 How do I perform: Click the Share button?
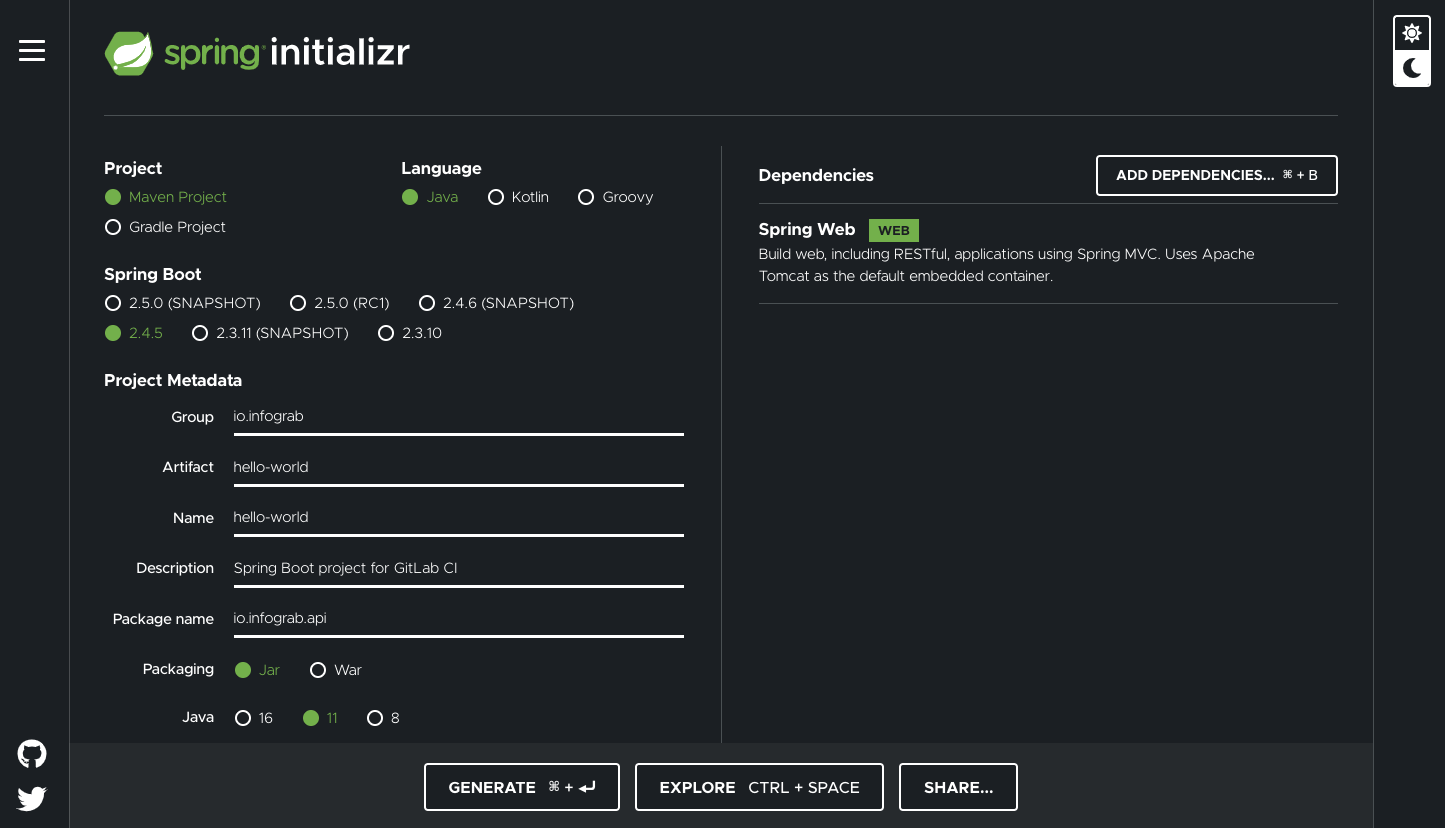point(958,787)
